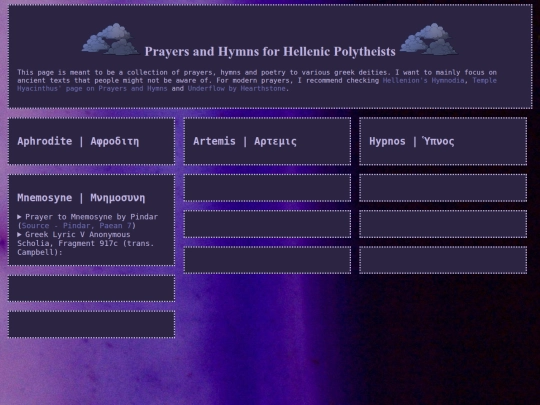Viewport: 540px width, 405px height.
Task: Click the Aphrodite | Αφροδιτη heading
Action: click(78, 142)
